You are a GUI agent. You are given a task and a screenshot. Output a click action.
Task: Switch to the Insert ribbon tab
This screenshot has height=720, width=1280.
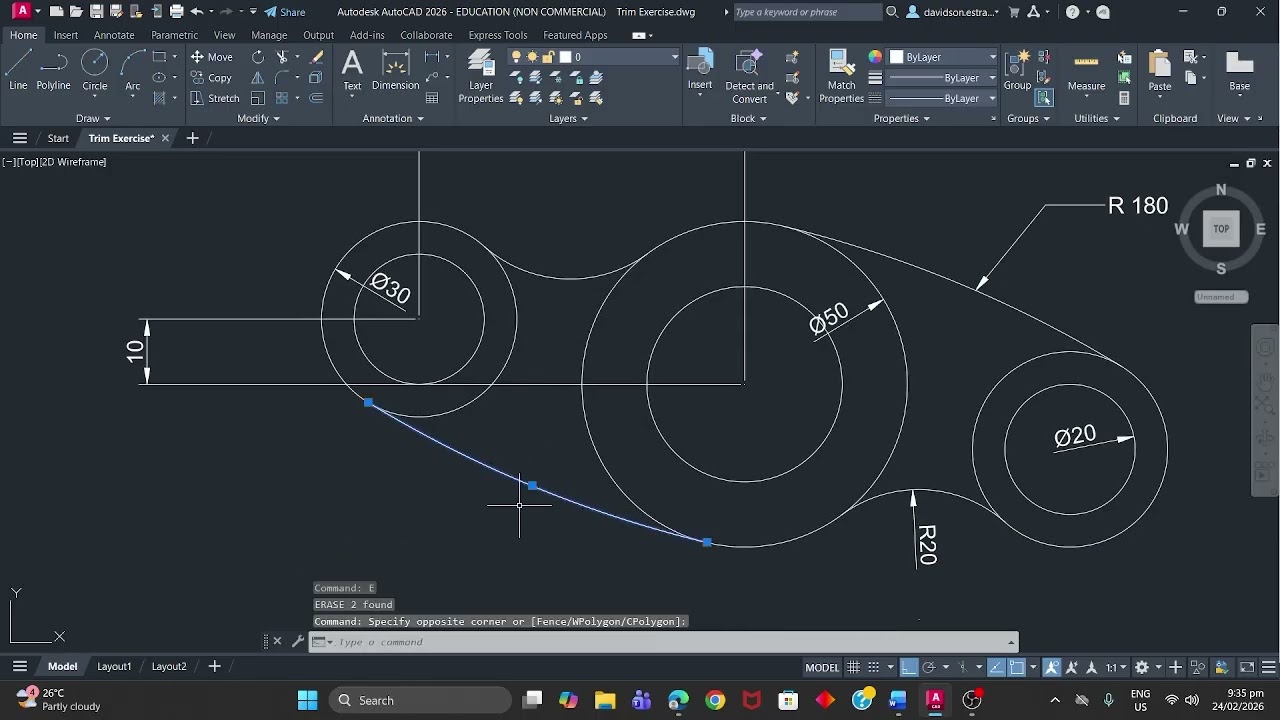tap(66, 35)
